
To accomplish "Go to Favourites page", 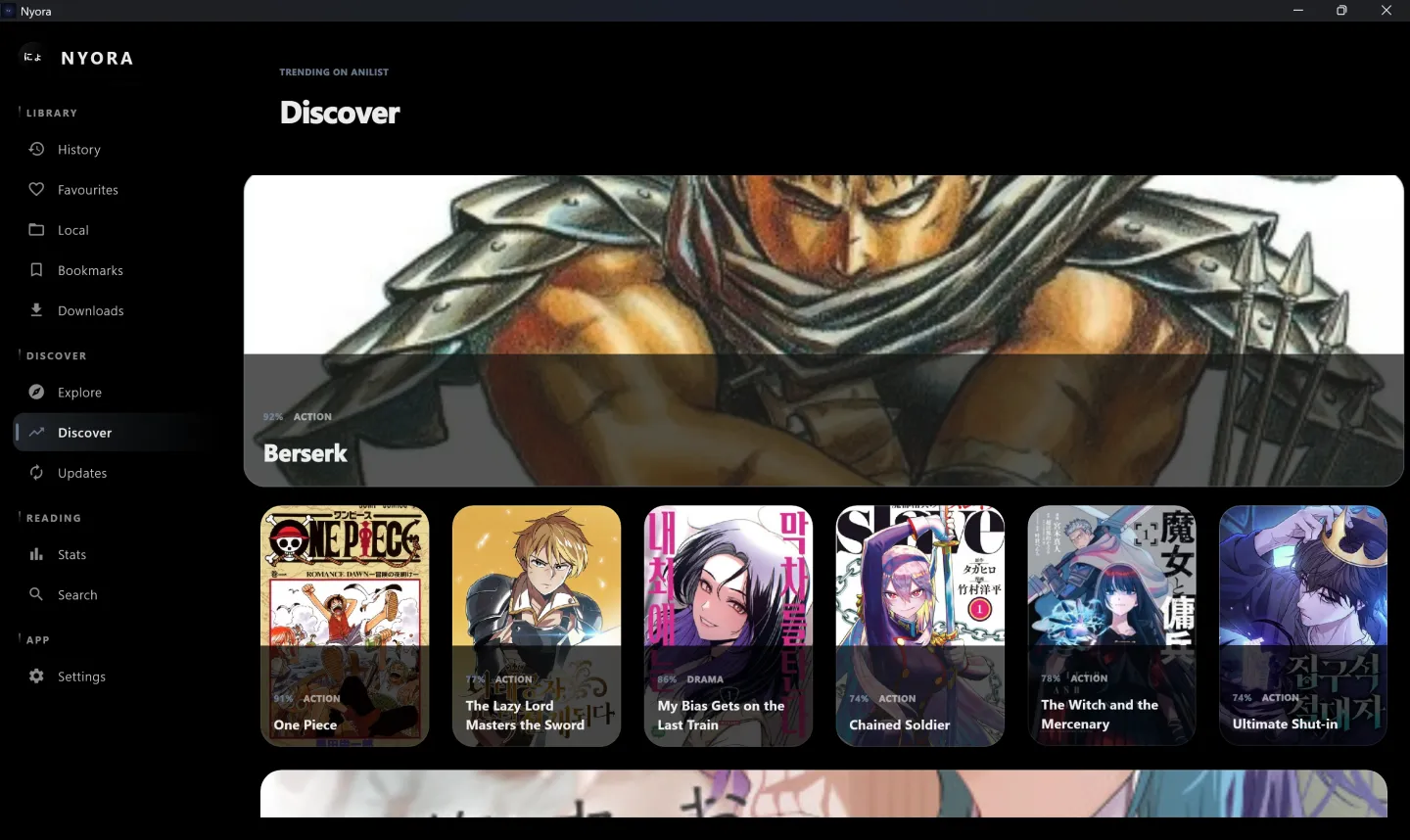I will 114,190.
